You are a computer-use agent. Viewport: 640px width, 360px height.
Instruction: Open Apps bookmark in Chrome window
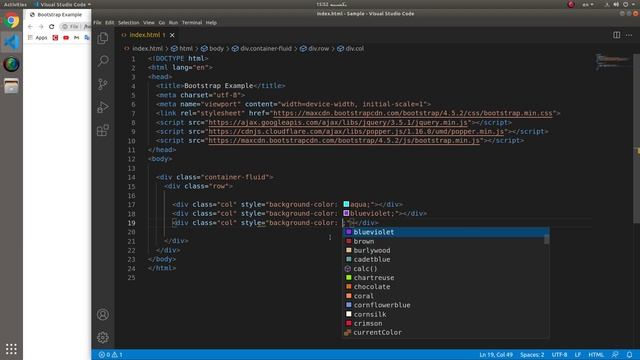coord(38,38)
